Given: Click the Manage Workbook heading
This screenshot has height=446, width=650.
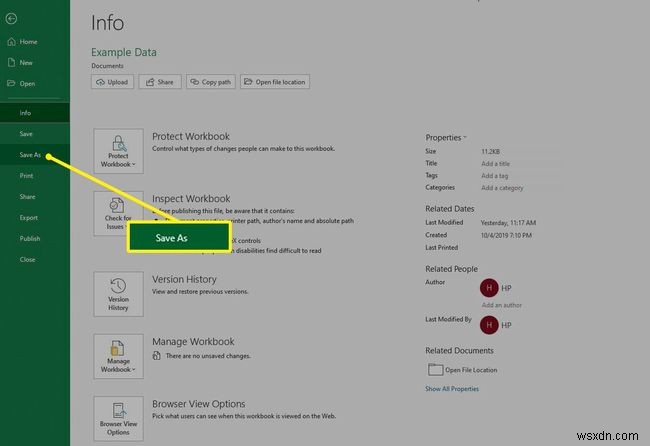Looking at the screenshot, I should (x=193, y=342).
